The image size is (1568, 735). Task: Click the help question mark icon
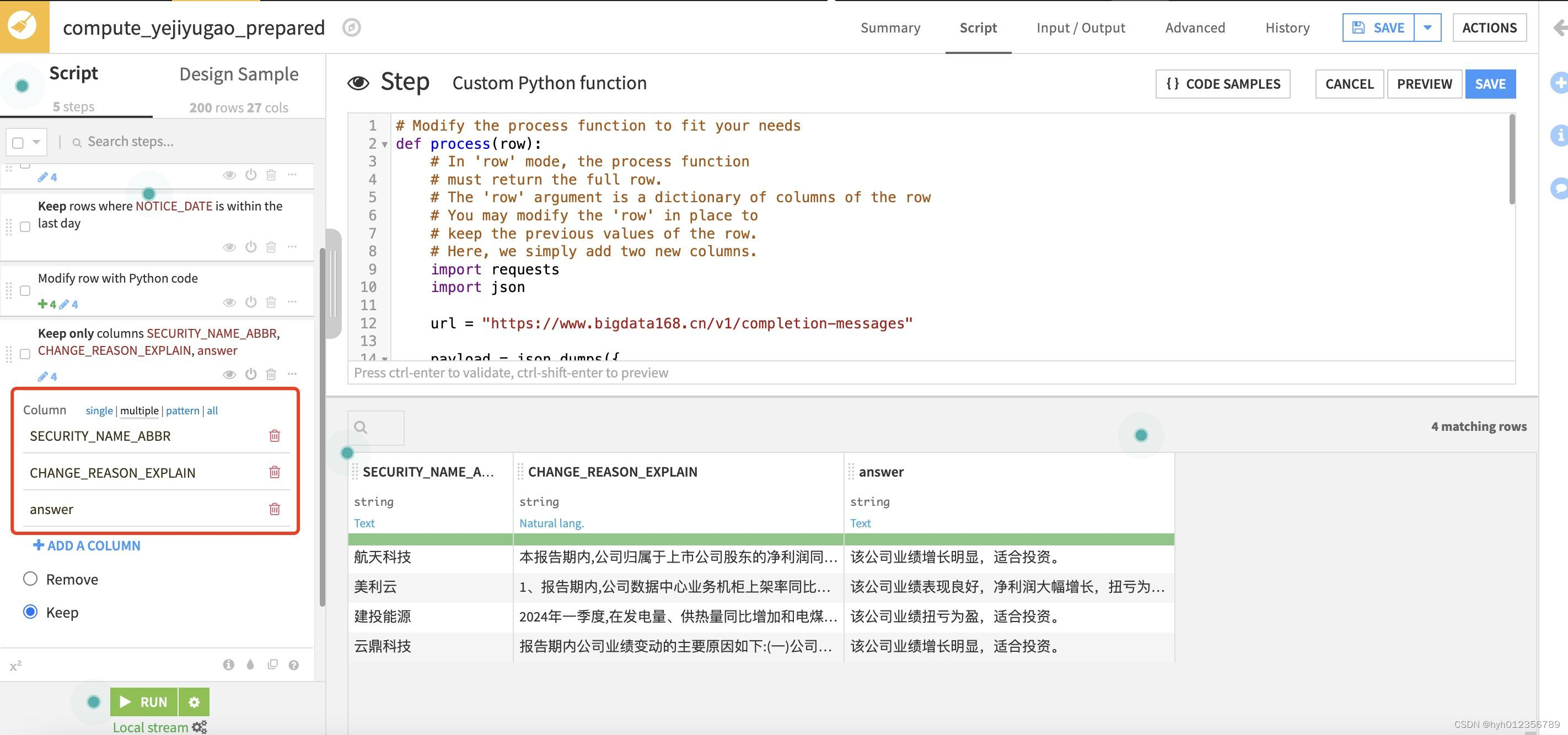[293, 665]
